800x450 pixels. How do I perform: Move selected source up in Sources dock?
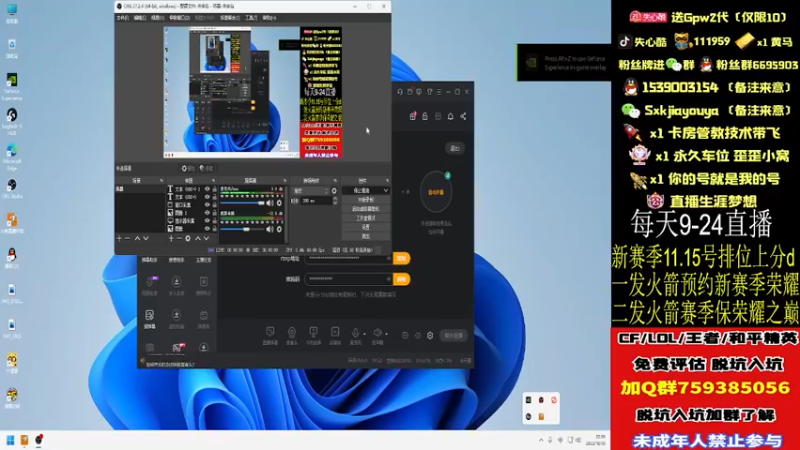pos(198,238)
